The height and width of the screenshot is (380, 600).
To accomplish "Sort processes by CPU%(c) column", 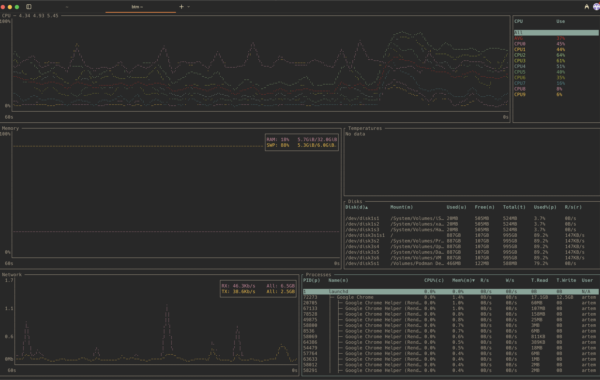I will tap(434, 280).
